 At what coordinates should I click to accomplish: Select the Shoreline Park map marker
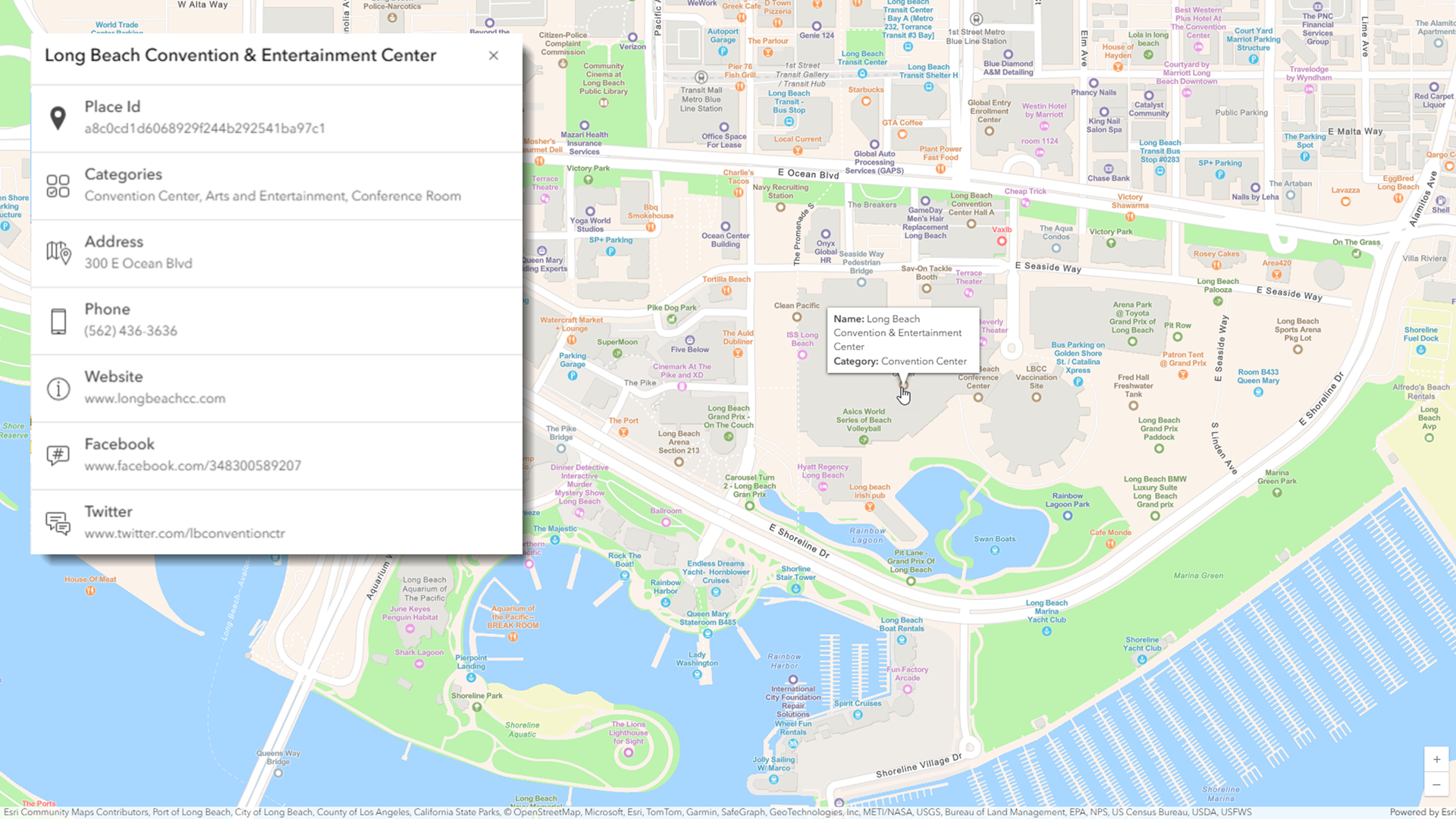coord(477,707)
